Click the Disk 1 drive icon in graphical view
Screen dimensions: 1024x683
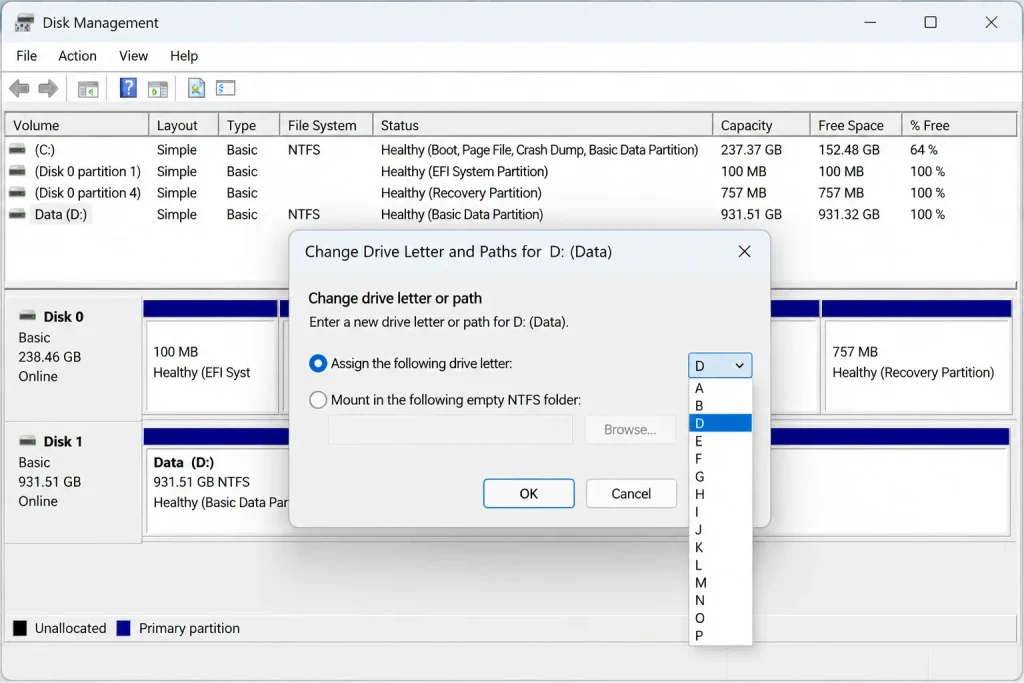coord(27,441)
